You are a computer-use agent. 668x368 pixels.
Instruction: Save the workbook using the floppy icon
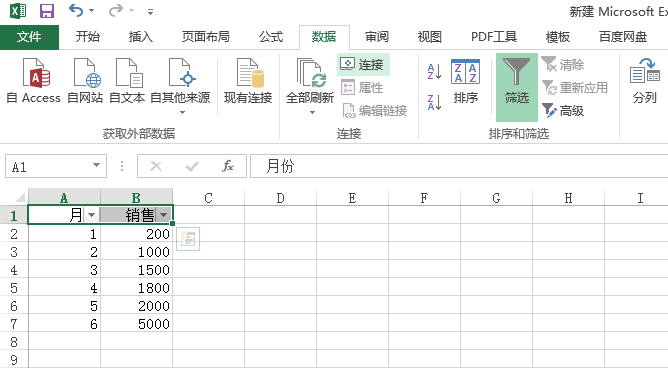click(47, 11)
